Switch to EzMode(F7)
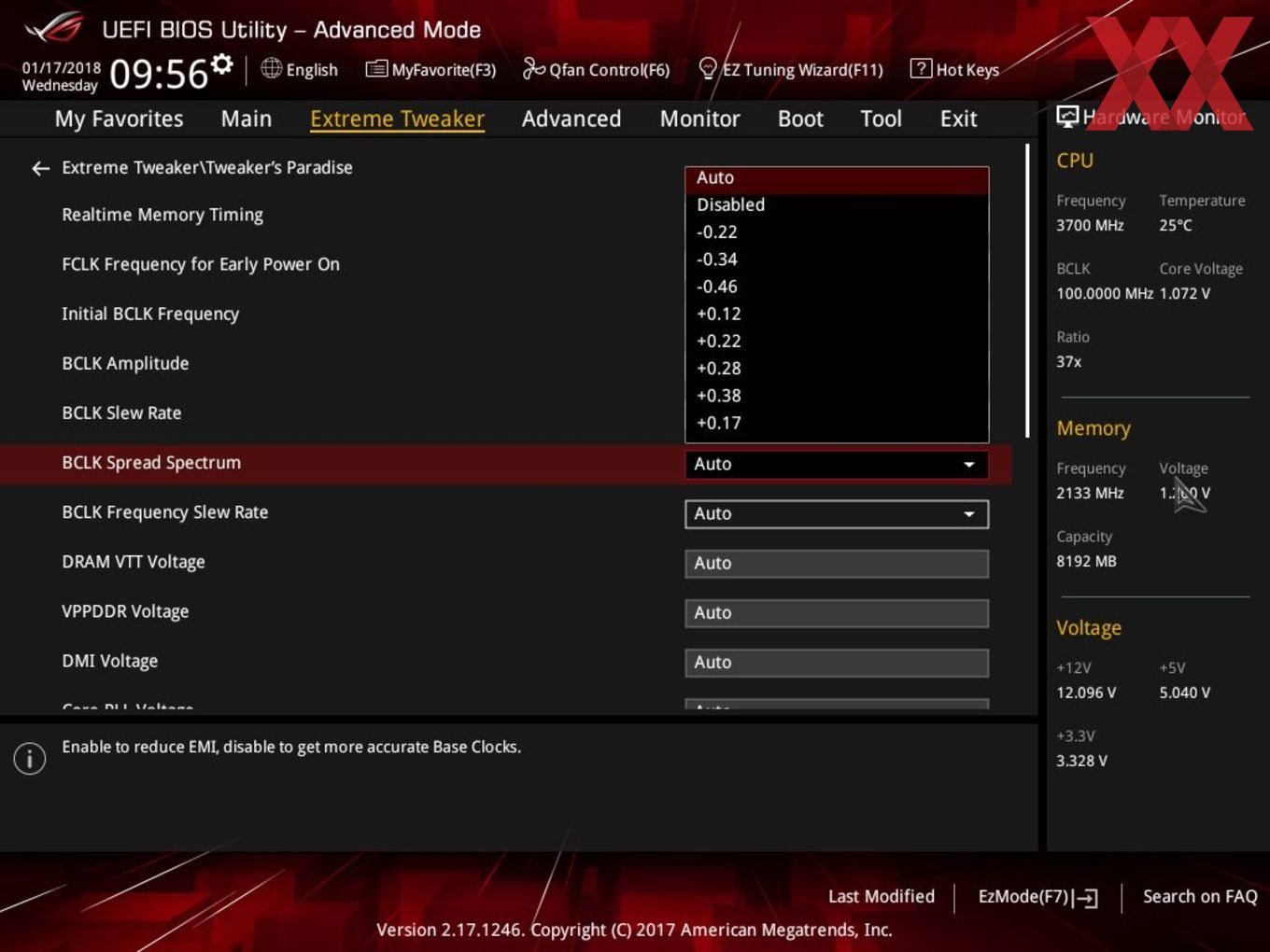Image resolution: width=1270 pixels, height=952 pixels. point(1037,897)
